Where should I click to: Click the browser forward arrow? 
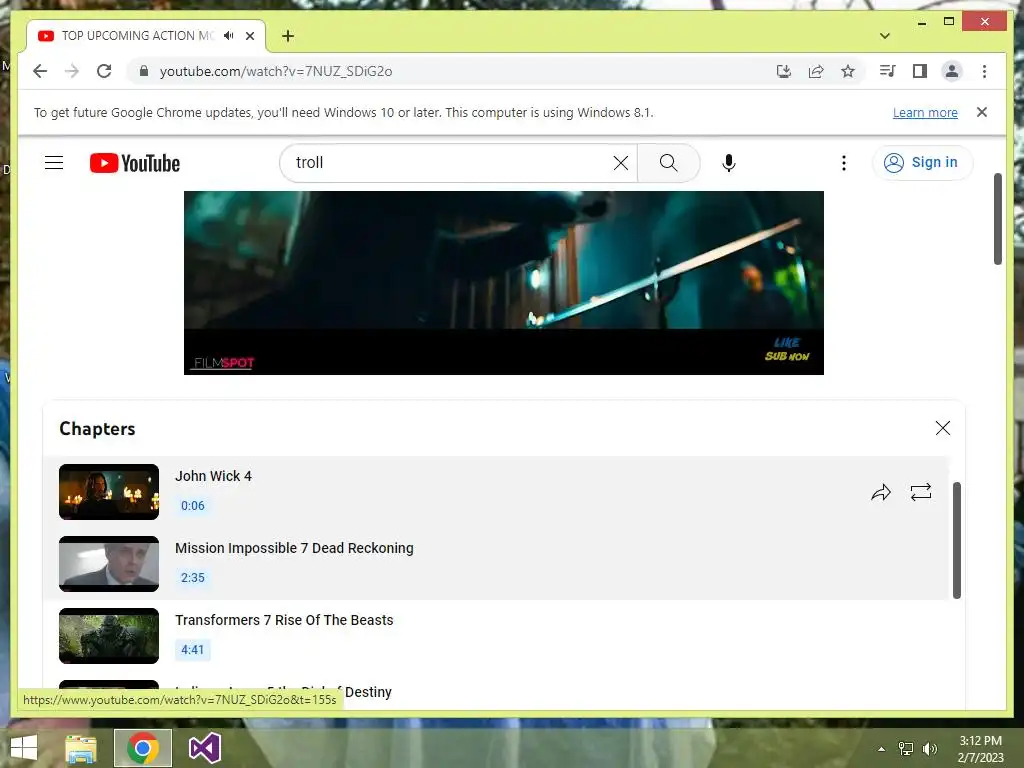coord(72,71)
